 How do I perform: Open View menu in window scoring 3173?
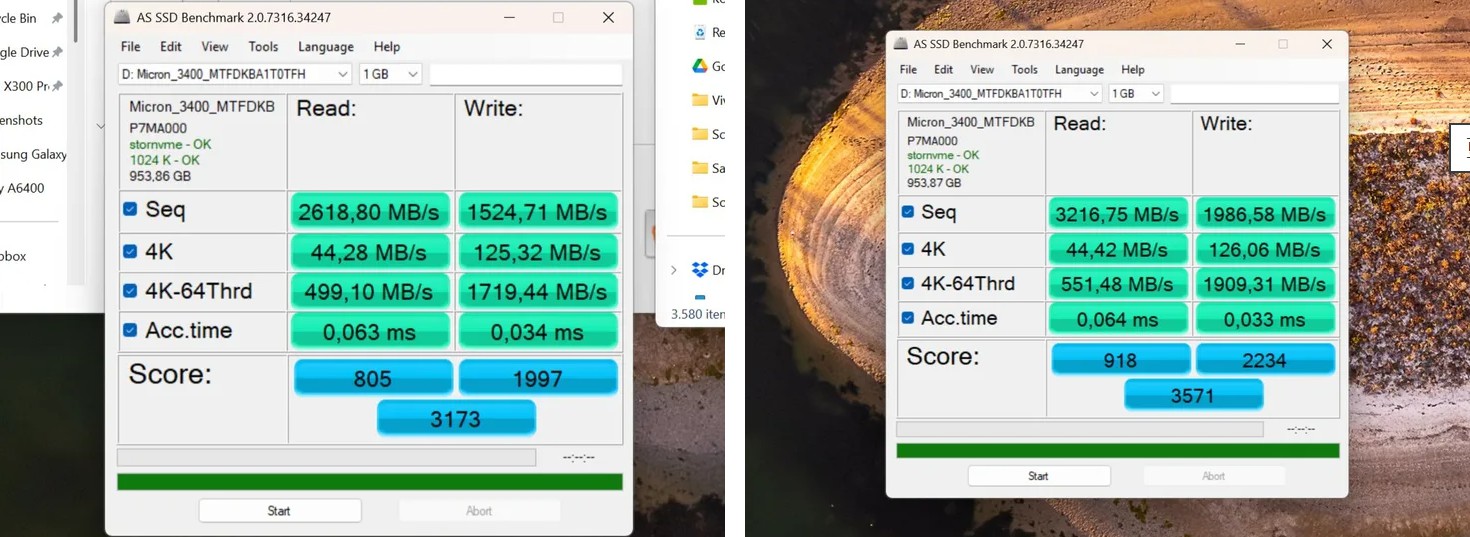pyautogui.click(x=215, y=46)
